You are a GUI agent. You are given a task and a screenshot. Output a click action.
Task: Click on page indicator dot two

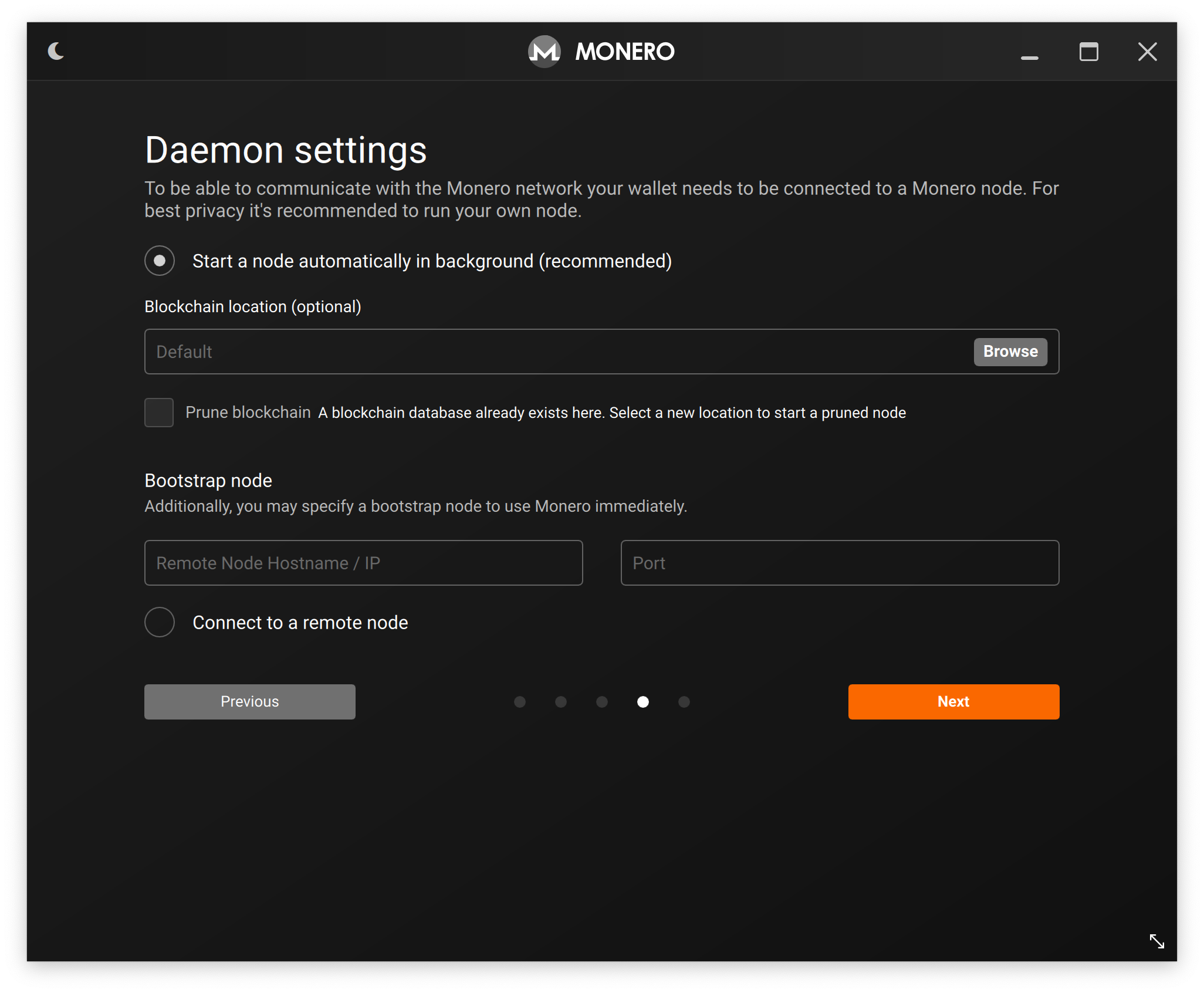tap(561, 702)
